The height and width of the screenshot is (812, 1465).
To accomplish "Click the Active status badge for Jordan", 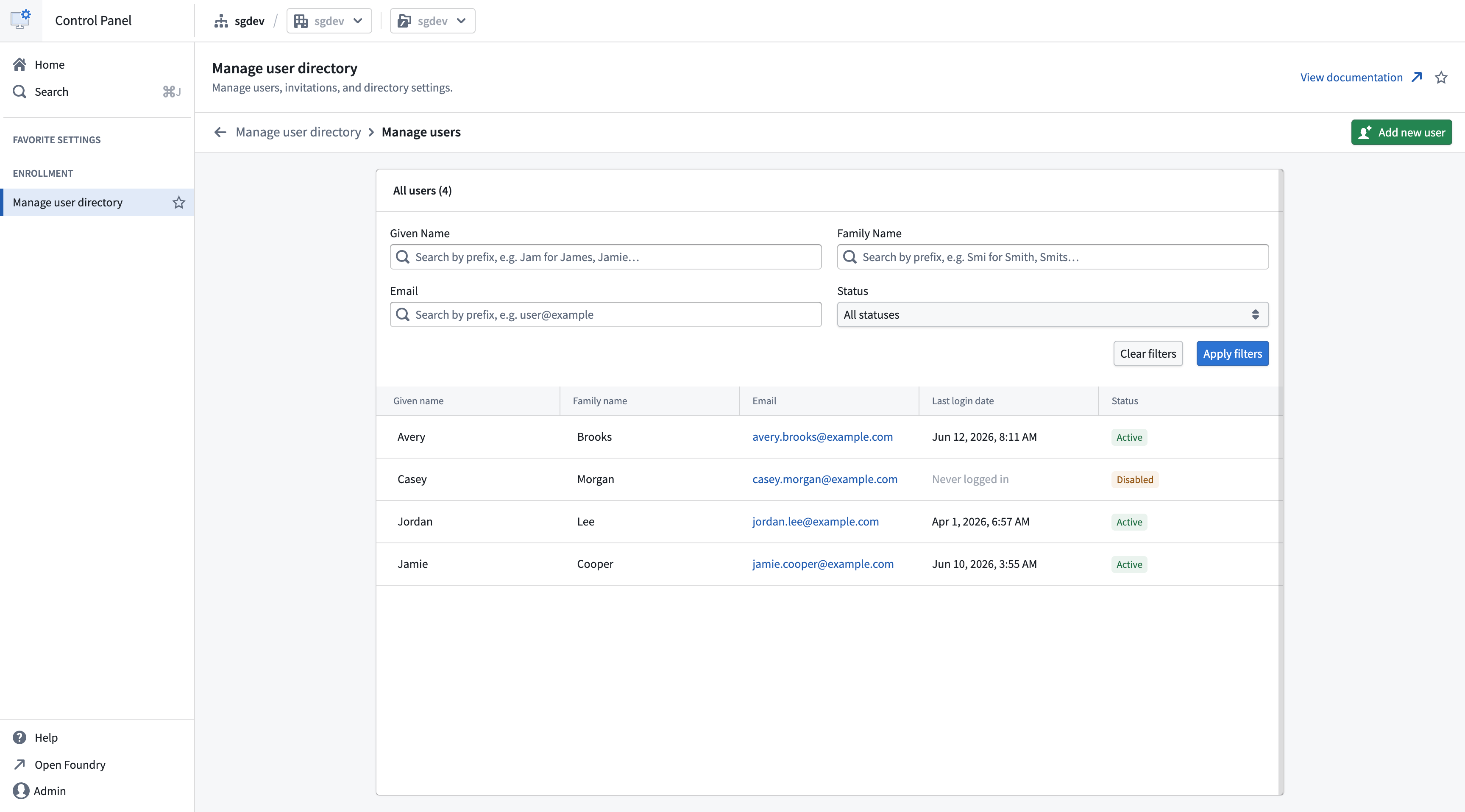I will coord(1129,522).
